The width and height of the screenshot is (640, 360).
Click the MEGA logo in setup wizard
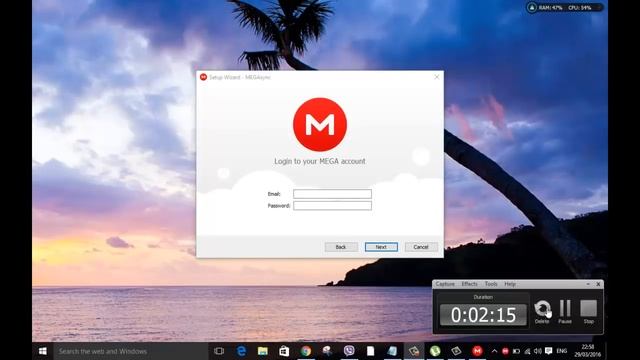coord(320,124)
